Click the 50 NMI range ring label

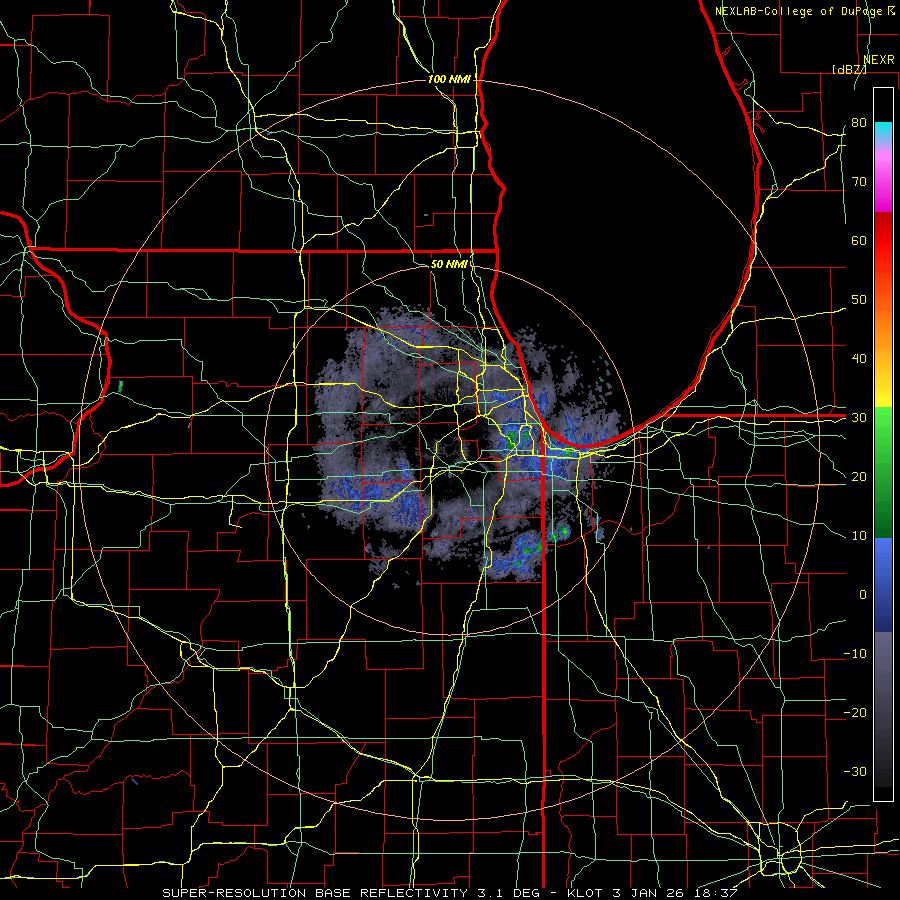449,264
